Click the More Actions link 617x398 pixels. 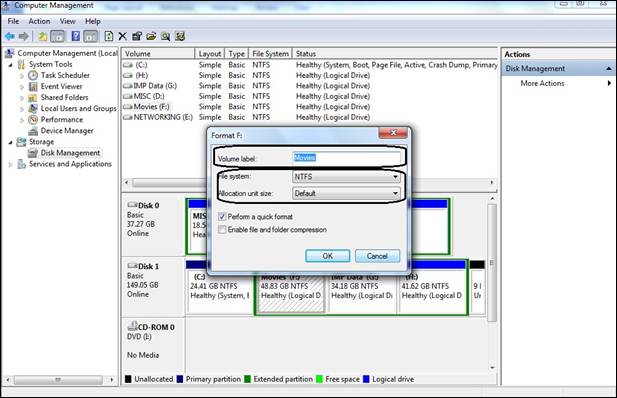542,83
